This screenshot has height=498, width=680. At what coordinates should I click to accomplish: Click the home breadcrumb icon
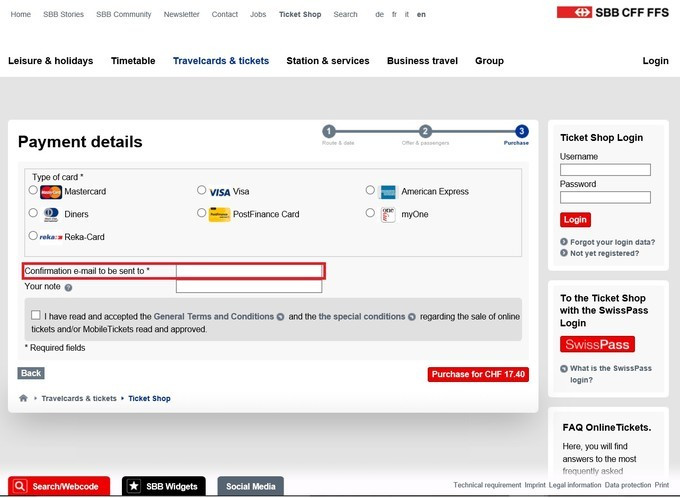tap(24, 398)
